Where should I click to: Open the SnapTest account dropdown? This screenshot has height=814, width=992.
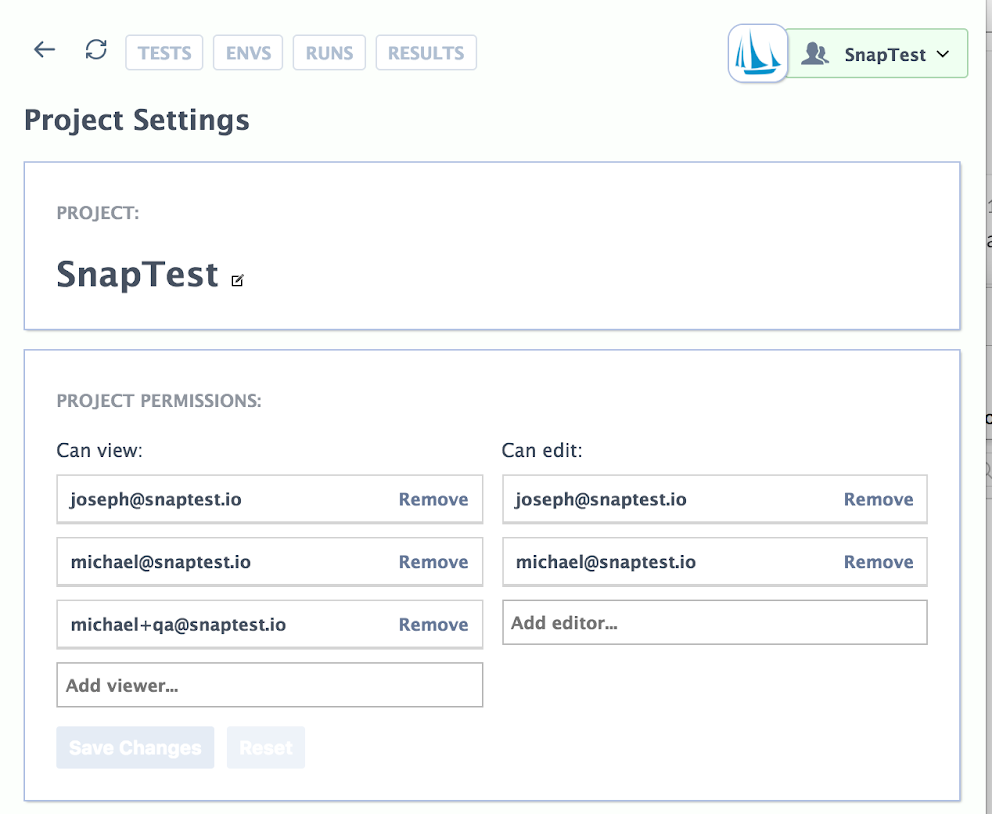pos(878,54)
